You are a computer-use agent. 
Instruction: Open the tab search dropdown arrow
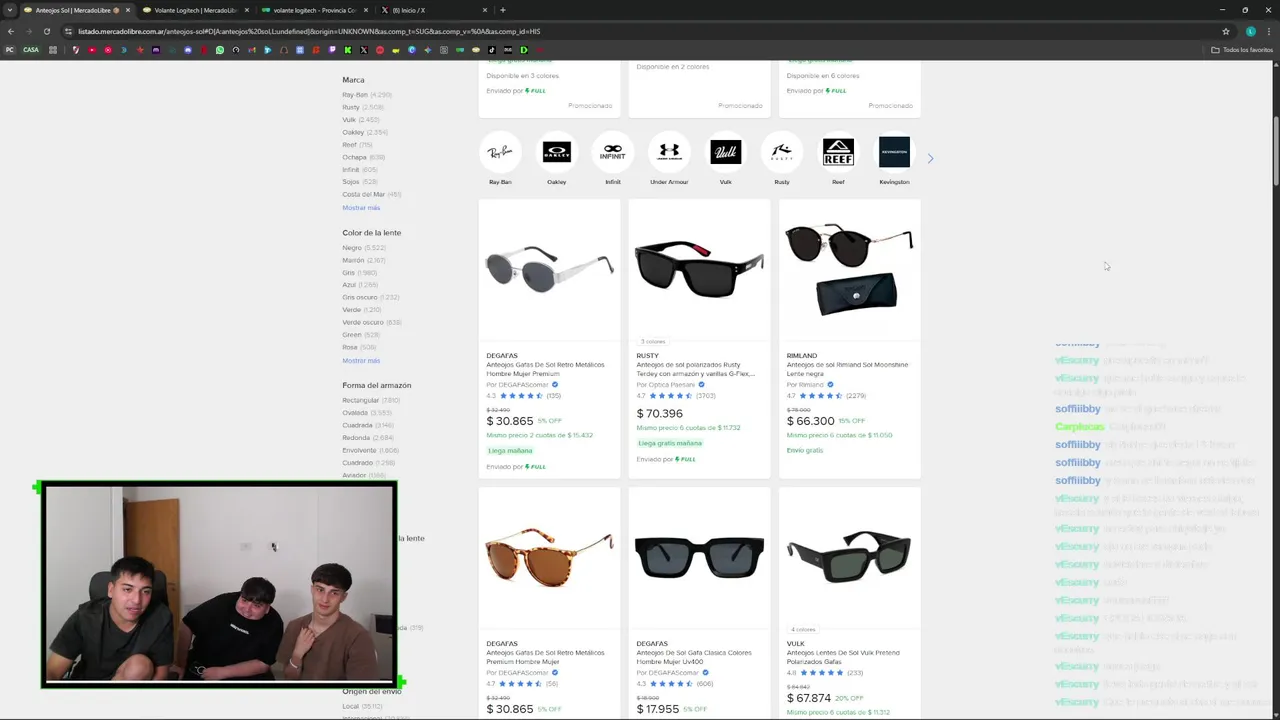coord(9,10)
